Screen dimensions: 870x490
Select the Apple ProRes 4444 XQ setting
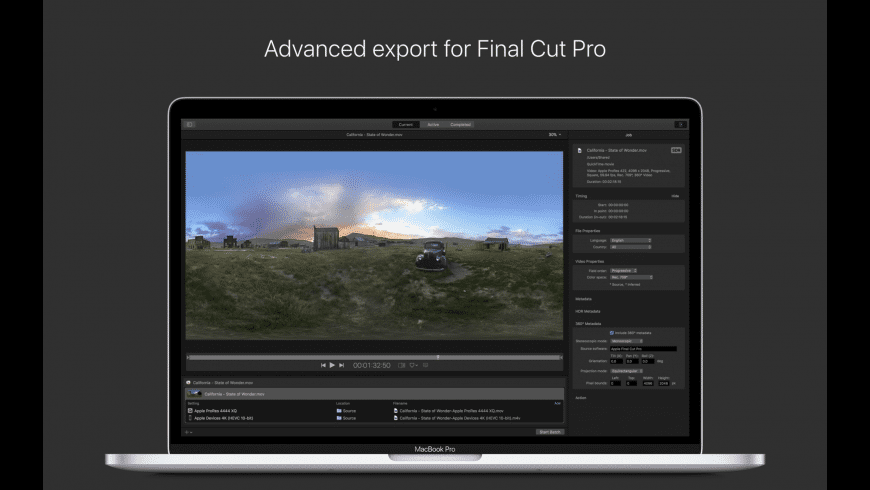click(216, 411)
